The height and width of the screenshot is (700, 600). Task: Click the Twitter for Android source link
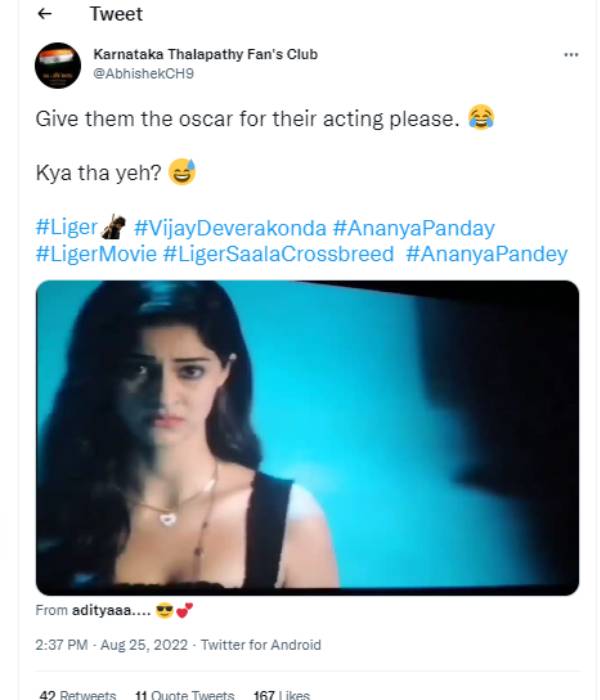(x=261, y=645)
